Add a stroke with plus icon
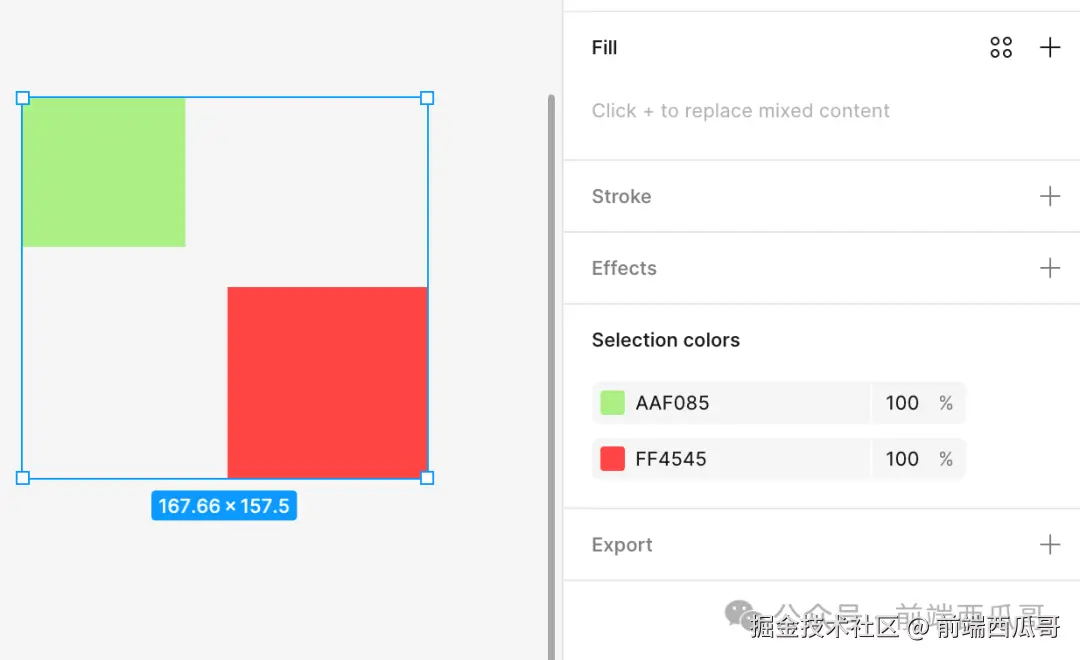 pos(1050,196)
